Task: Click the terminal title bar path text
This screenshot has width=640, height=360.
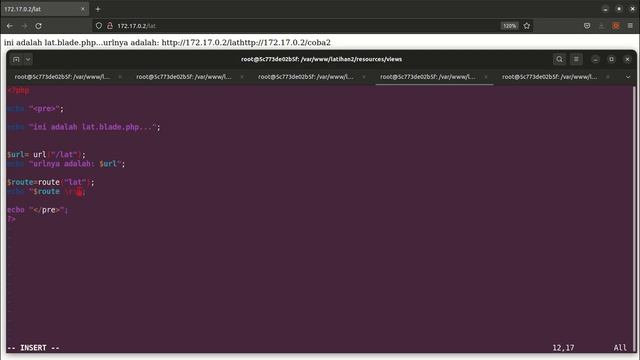Action: 321,60
